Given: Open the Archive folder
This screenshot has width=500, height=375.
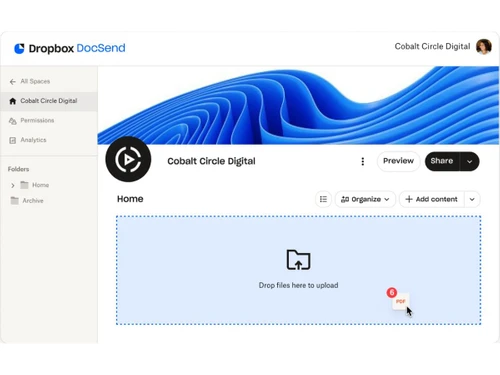Looking at the screenshot, I should [x=33, y=201].
